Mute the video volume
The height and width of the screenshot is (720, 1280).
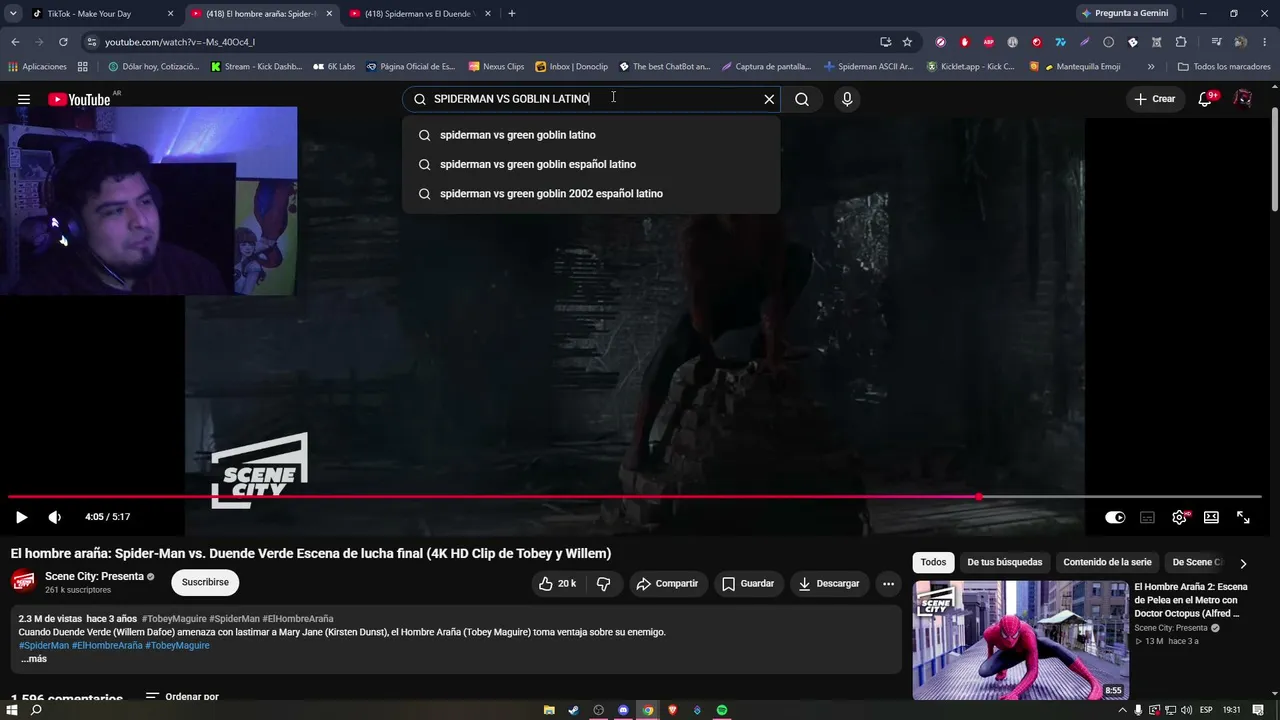click(55, 517)
